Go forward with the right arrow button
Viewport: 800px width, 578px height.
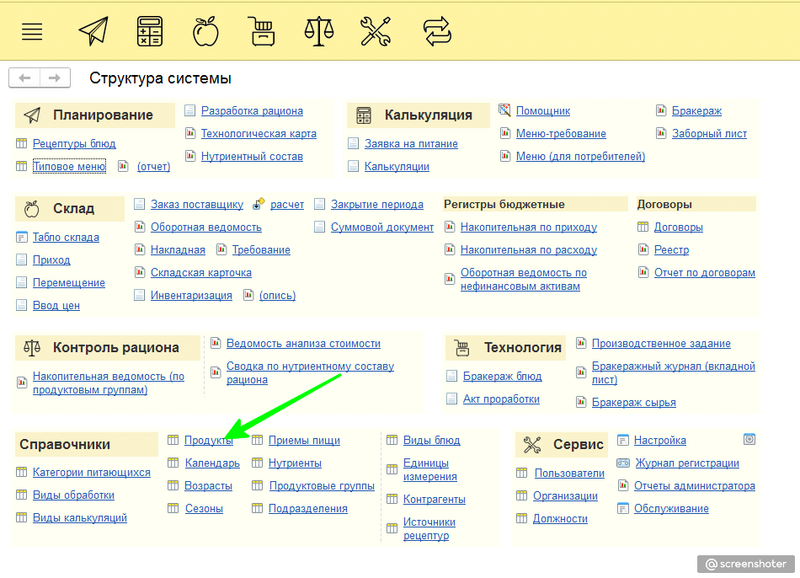click(55, 78)
